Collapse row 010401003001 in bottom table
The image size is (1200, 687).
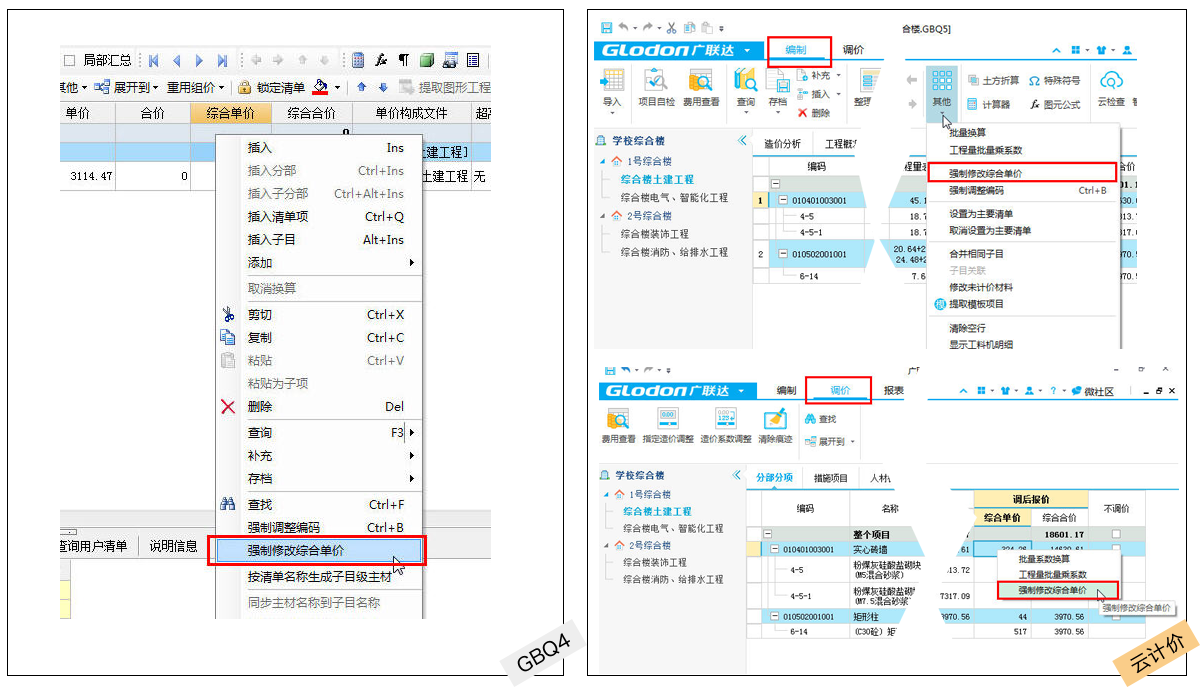point(775,549)
